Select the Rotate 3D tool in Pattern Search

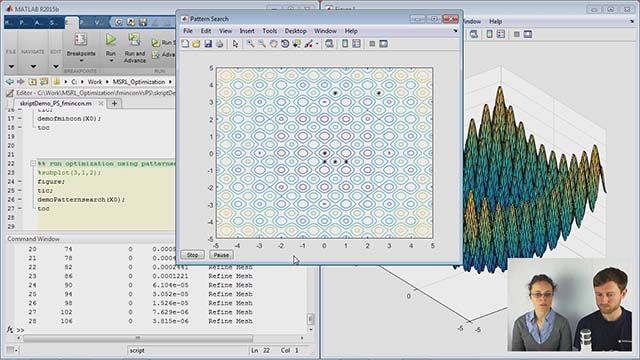tap(285, 44)
